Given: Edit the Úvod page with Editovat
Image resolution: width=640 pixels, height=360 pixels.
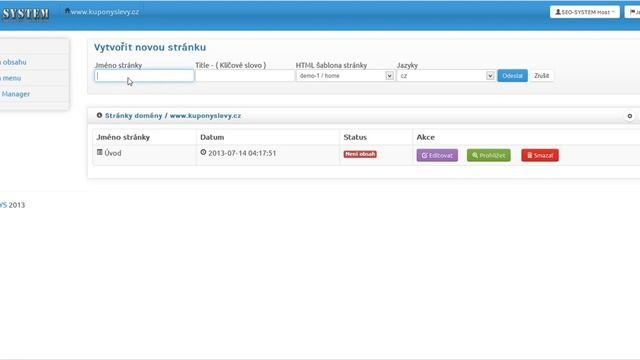Looking at the screenshot, I should point(437,155).
